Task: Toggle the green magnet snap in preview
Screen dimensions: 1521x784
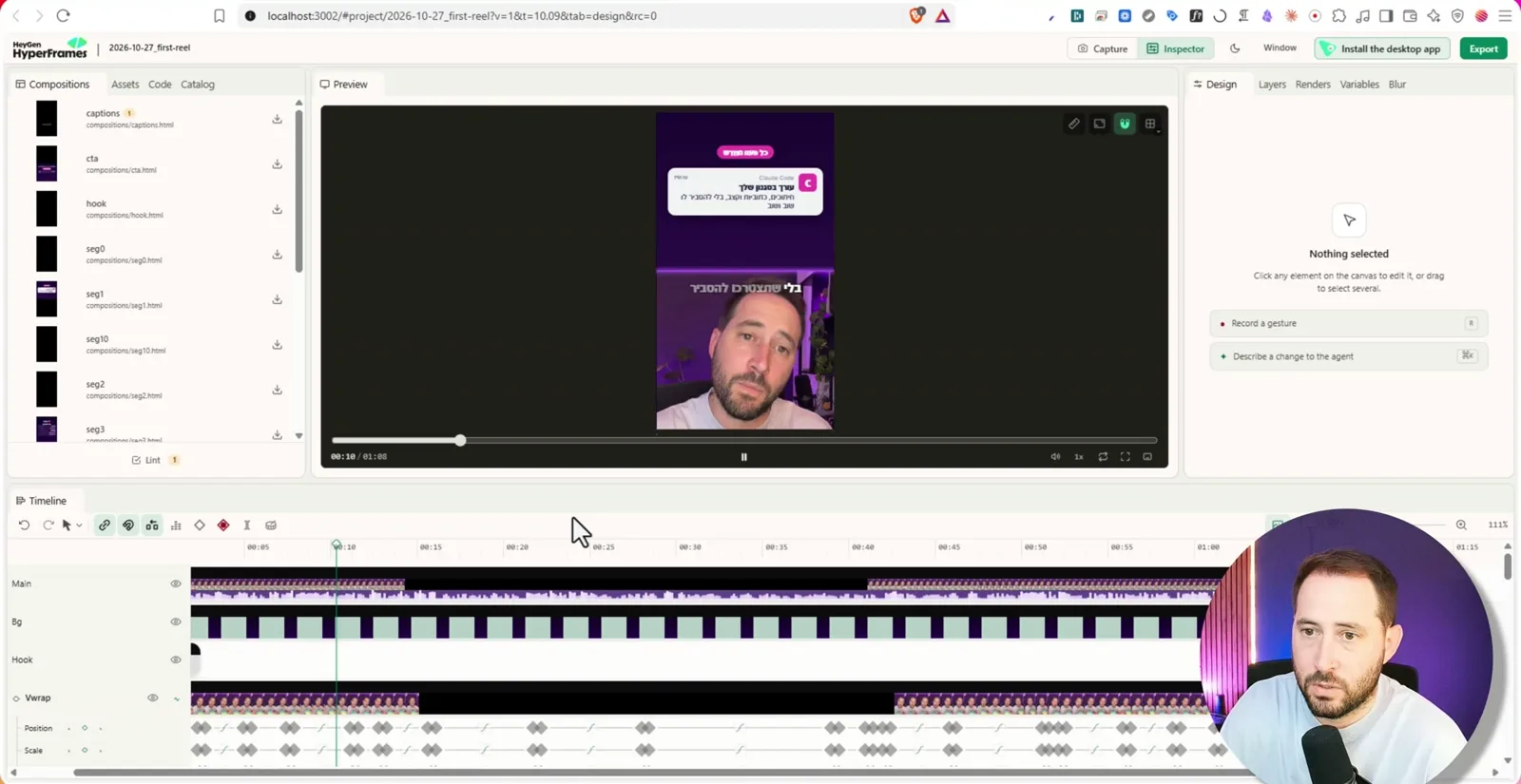Action: [x=1125, y=124]
